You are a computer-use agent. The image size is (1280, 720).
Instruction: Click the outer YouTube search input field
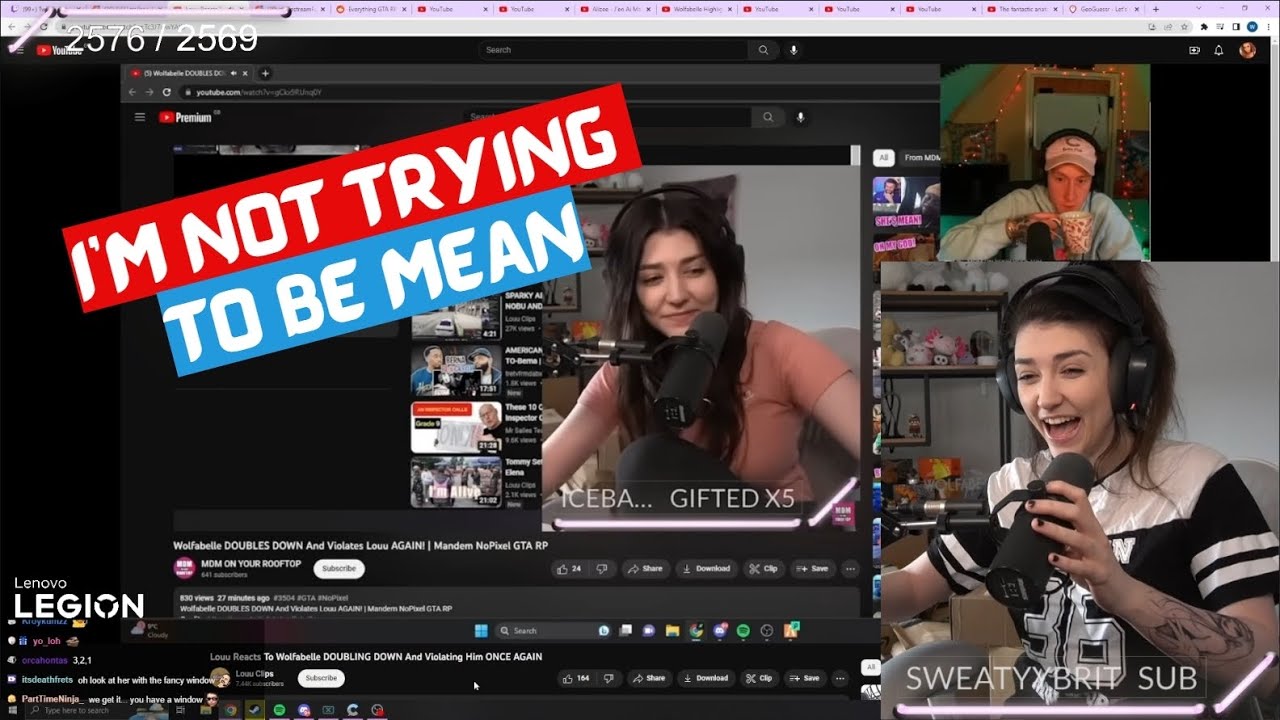[613, 50]
